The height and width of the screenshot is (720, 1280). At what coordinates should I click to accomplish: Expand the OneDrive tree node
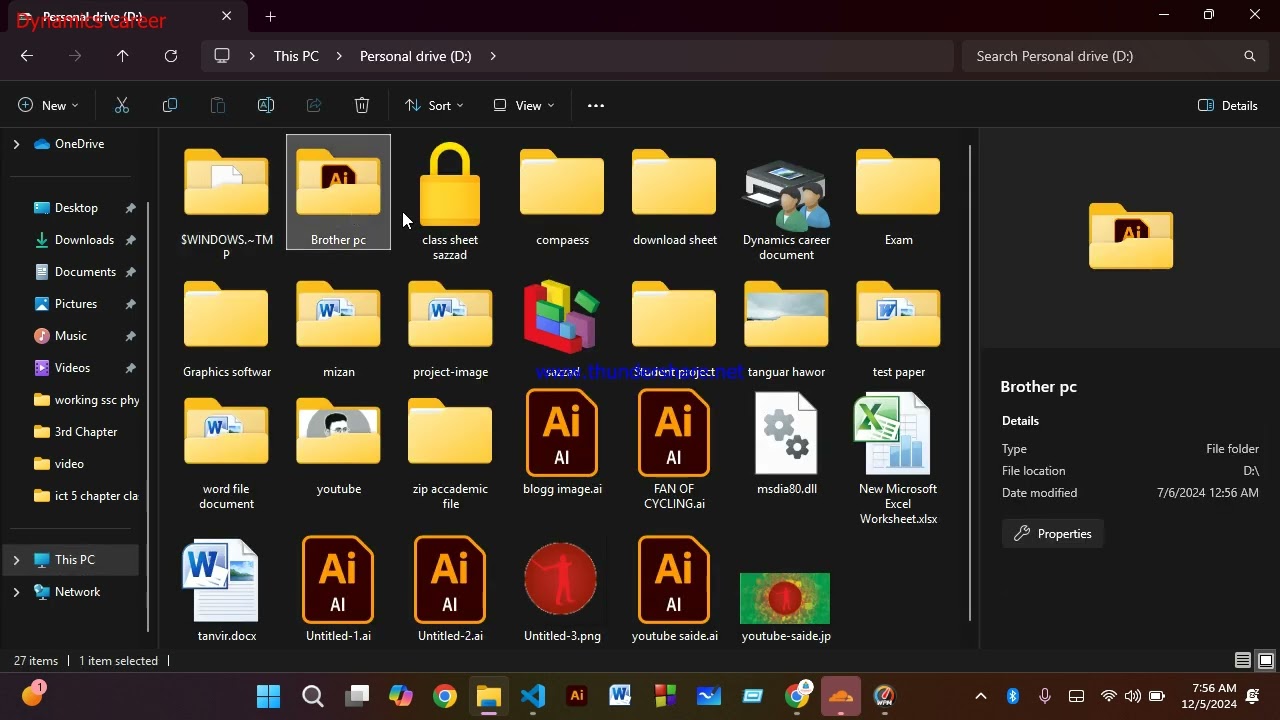tap(16, 144)
